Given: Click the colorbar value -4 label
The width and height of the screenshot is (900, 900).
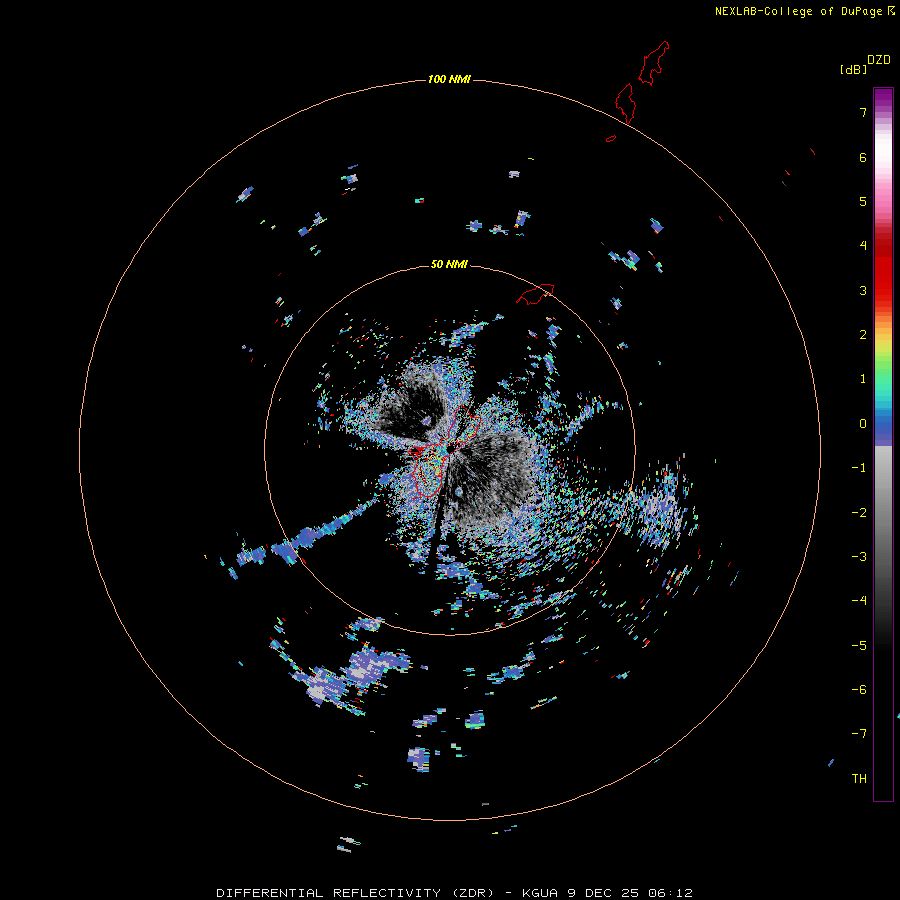Looking at the screenshot, I should click(859, 601).
